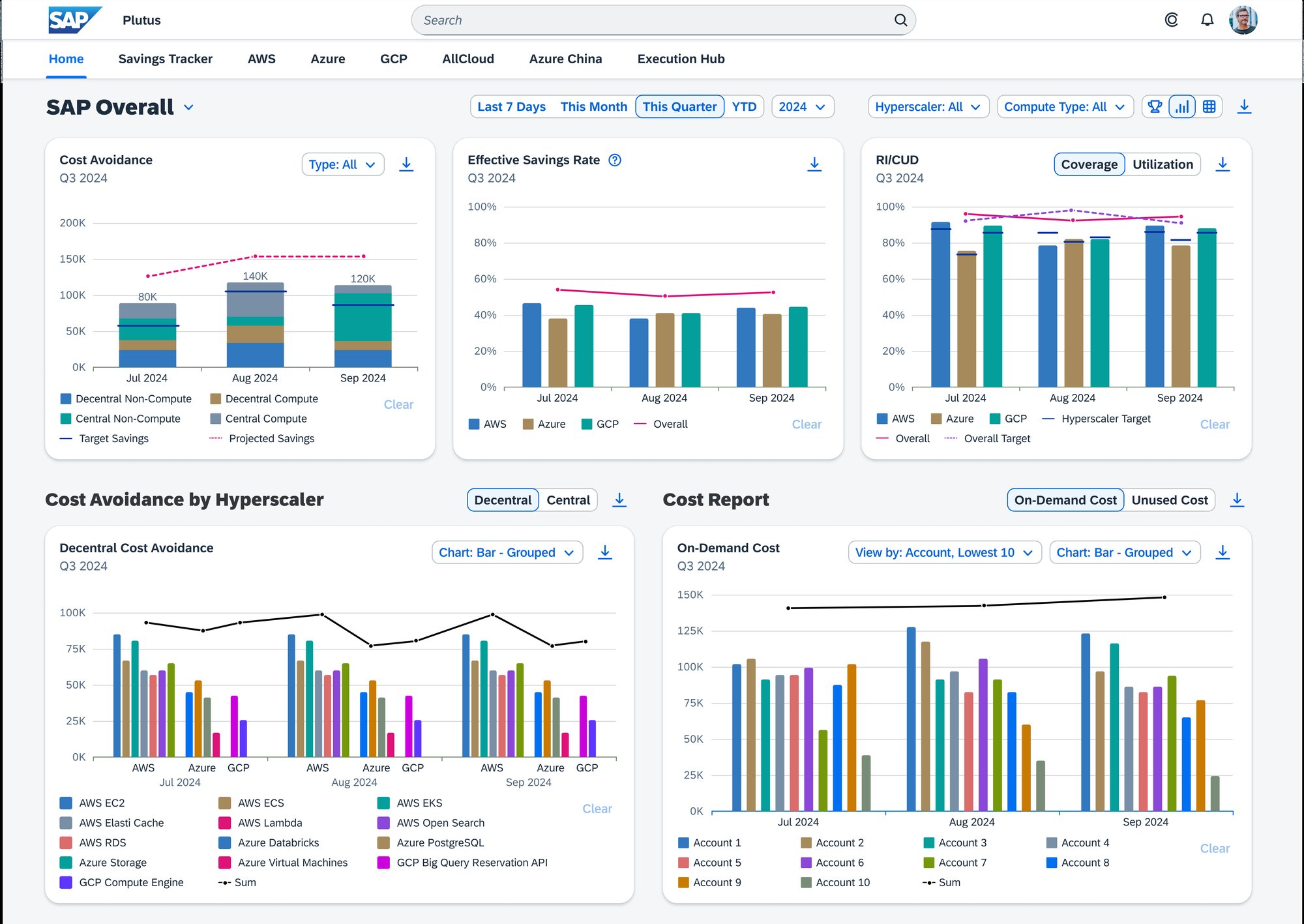
Task: Switch to trophy leaderboard view
Action: pyautogui.click(x=1155, y=106)
